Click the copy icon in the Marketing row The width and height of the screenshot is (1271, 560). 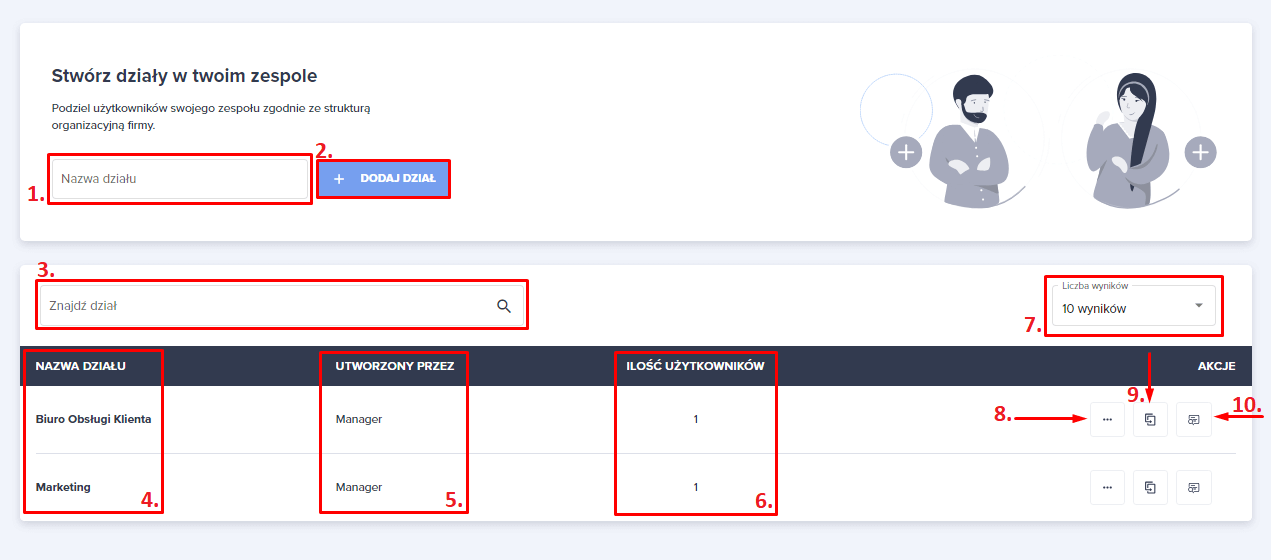(x=1150, y=488)
